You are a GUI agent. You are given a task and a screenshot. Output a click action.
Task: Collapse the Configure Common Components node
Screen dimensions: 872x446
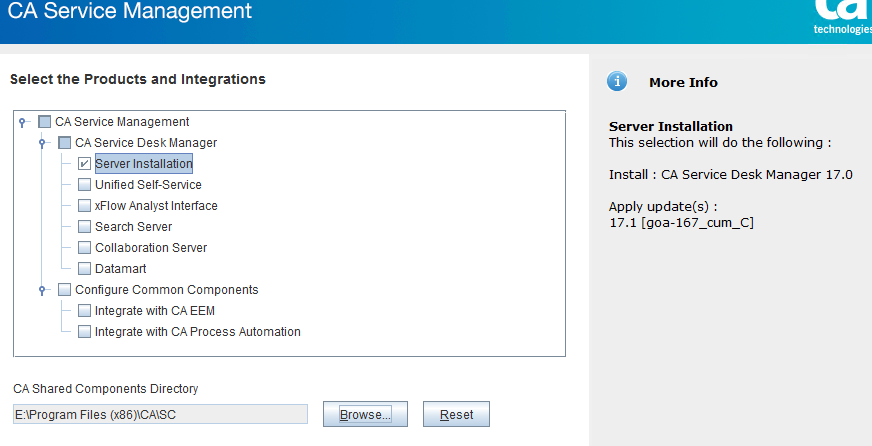tap(42, 290)
